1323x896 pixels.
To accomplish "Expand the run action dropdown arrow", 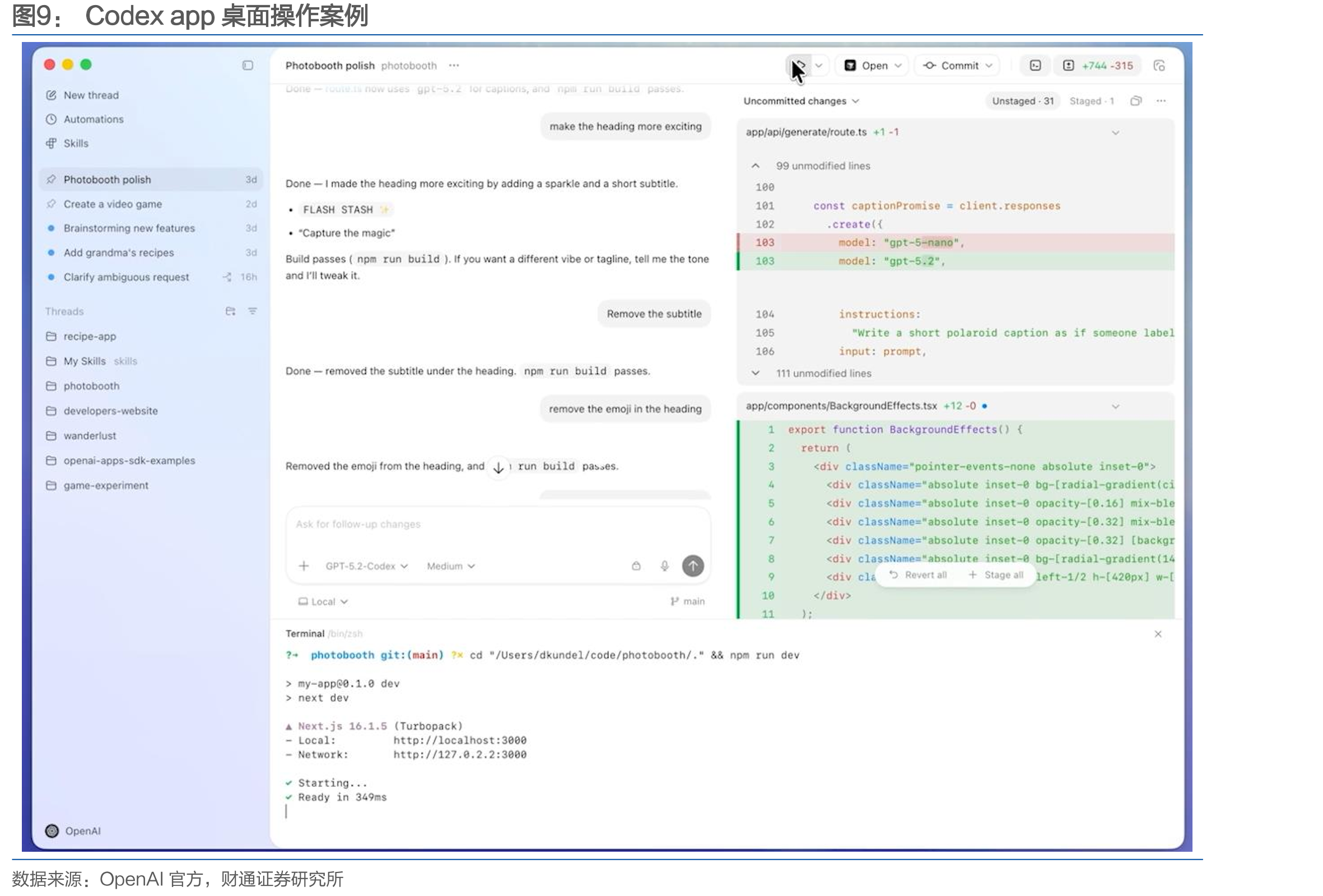I will [819, 66].
